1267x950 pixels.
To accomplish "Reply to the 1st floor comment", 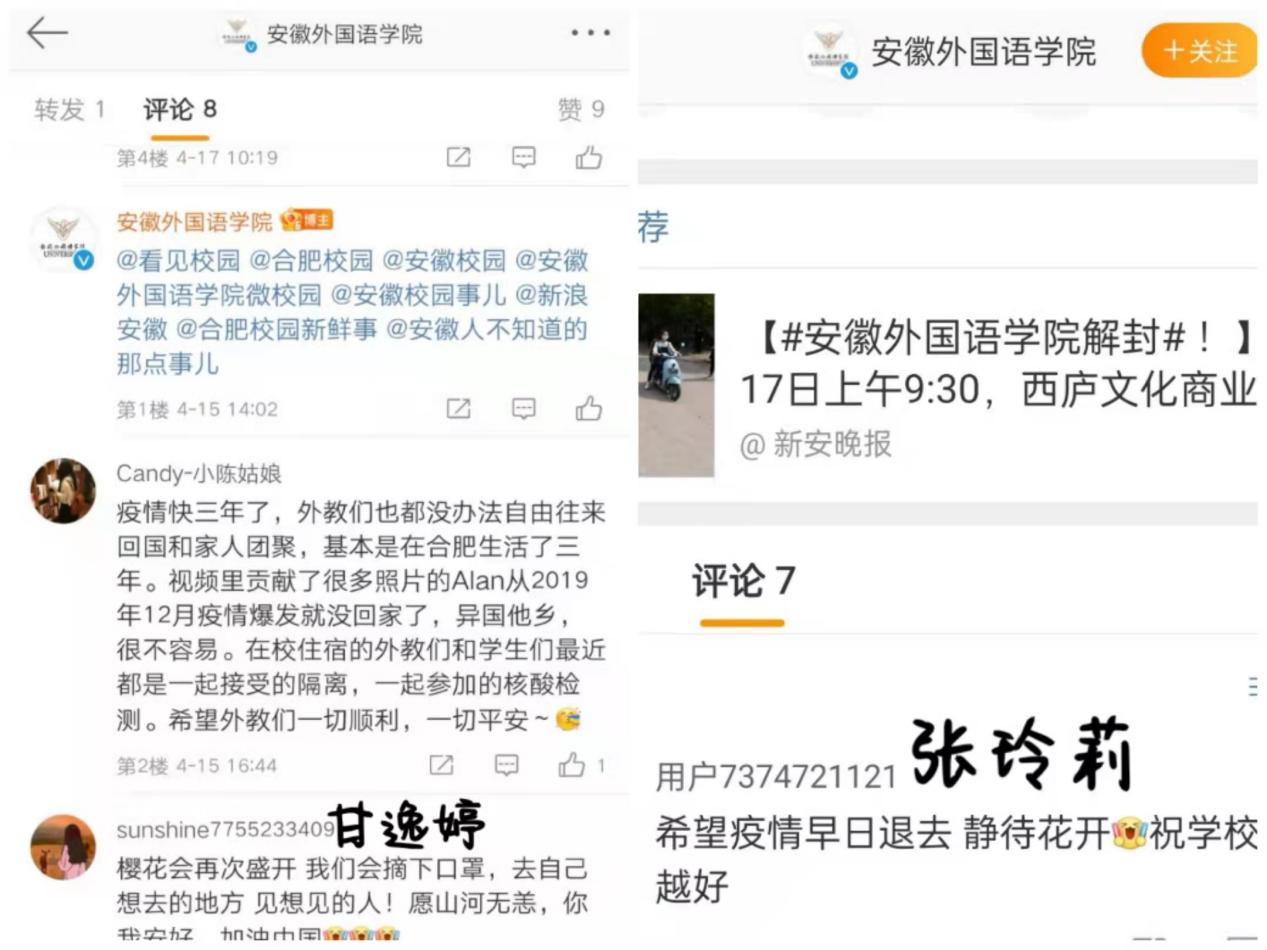I will pos(524,408).
